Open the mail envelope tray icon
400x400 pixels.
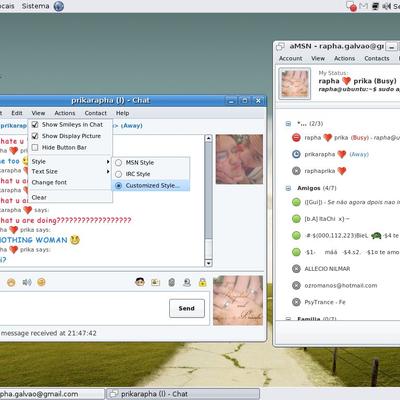click(x=364, y=6)
